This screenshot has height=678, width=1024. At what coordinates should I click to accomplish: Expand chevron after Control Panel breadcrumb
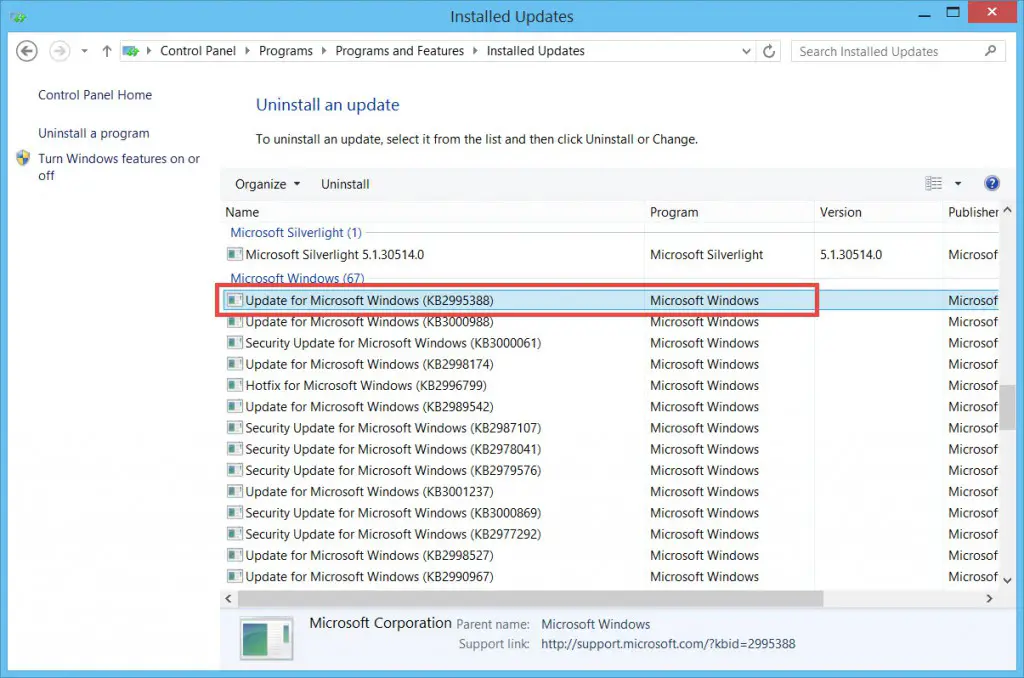click(248, 51)
